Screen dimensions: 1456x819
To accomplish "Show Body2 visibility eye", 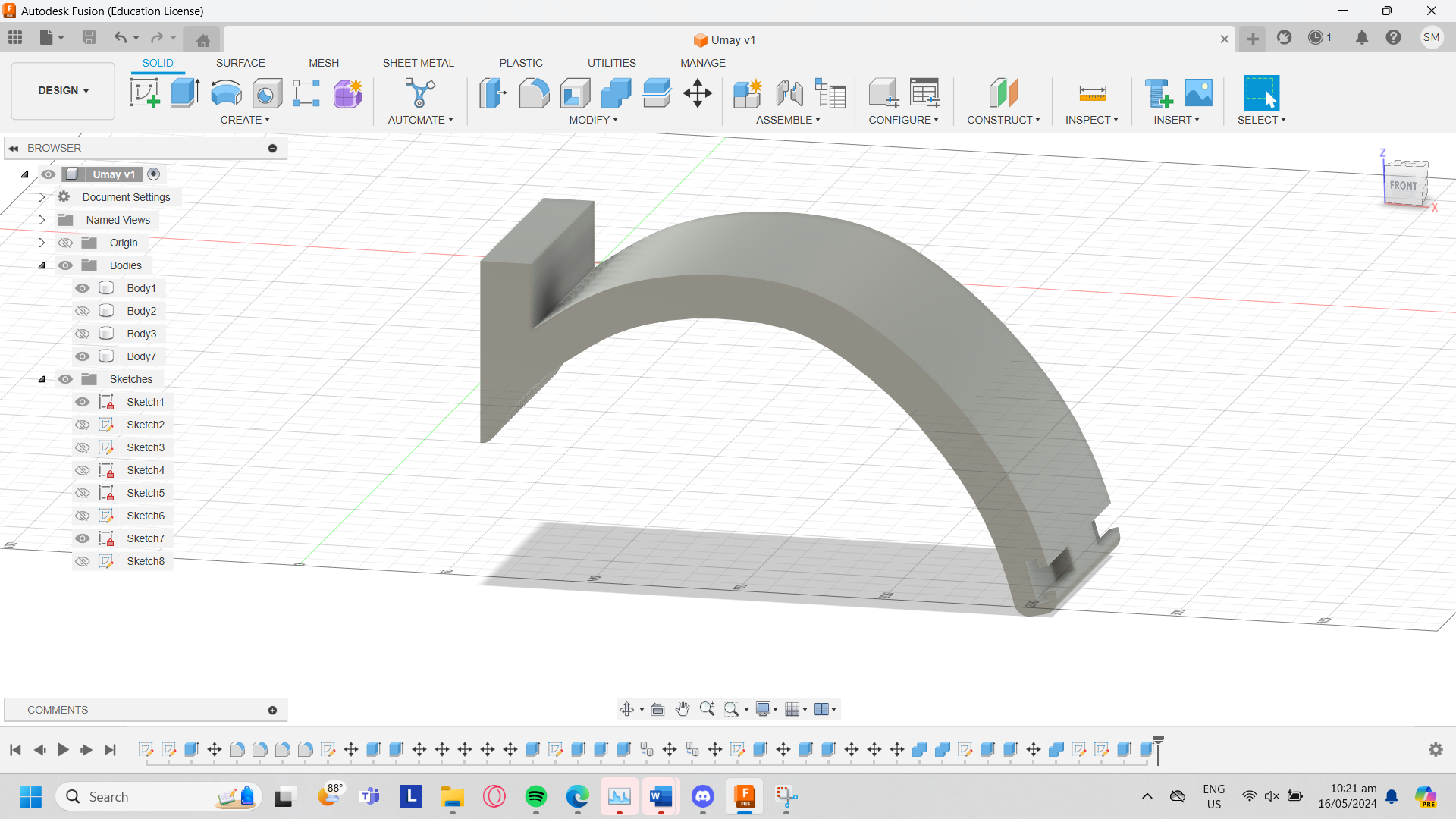I will [83, 311].
